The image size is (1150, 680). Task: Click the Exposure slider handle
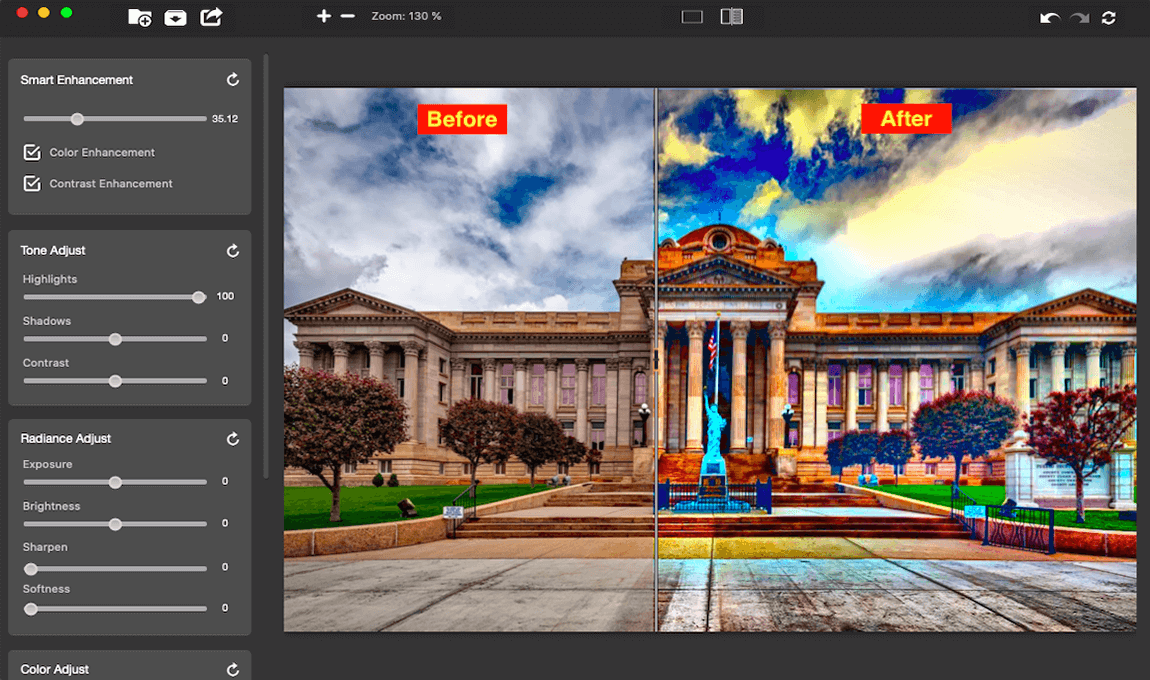115,482
